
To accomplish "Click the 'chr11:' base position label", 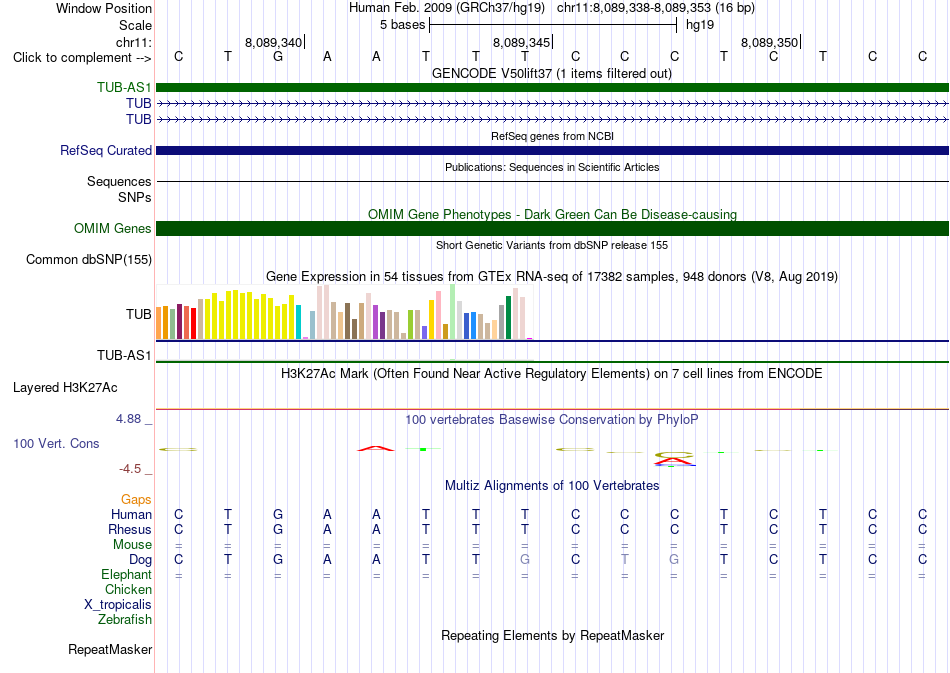I will (x=133, y=42).
